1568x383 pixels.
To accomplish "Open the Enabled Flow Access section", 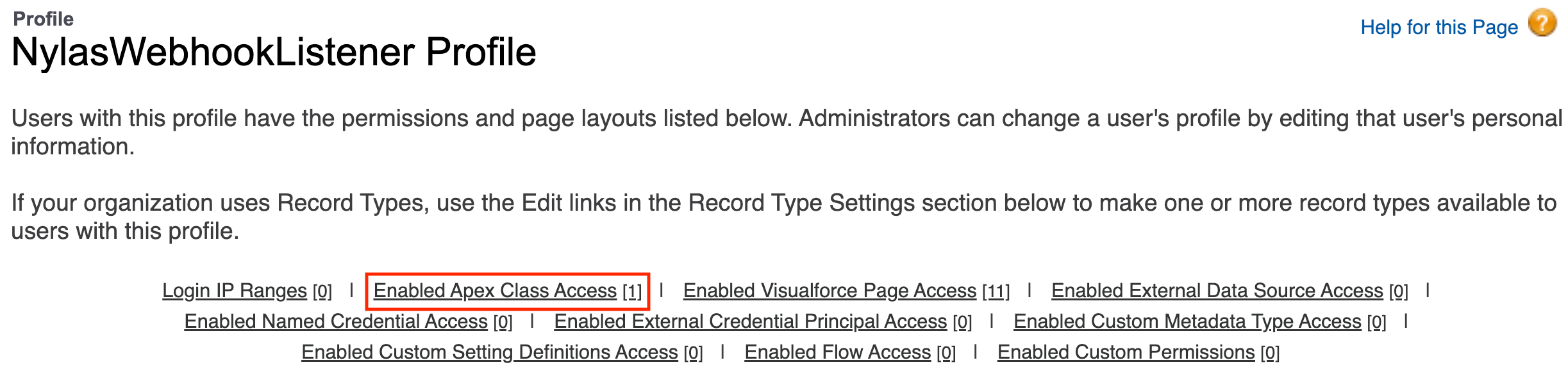I will (837, 351).
